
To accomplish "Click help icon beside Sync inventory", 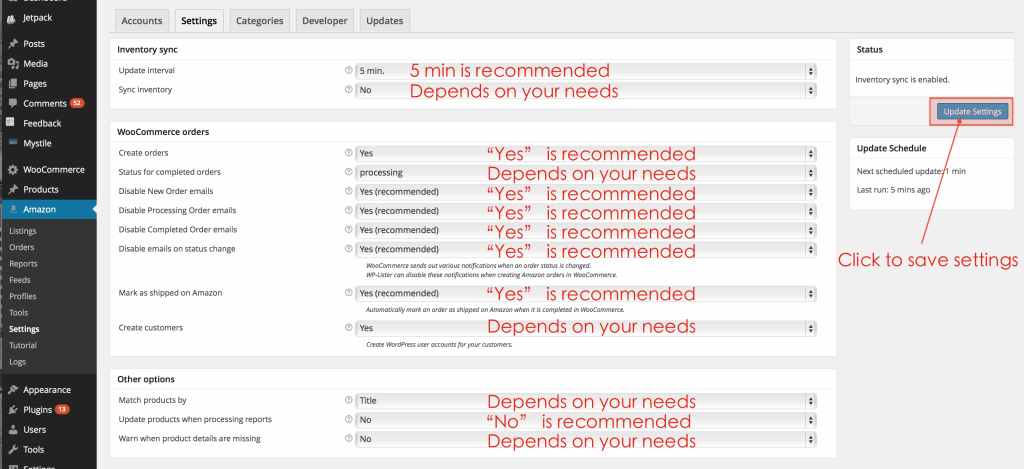I will [x=348, y=89].
